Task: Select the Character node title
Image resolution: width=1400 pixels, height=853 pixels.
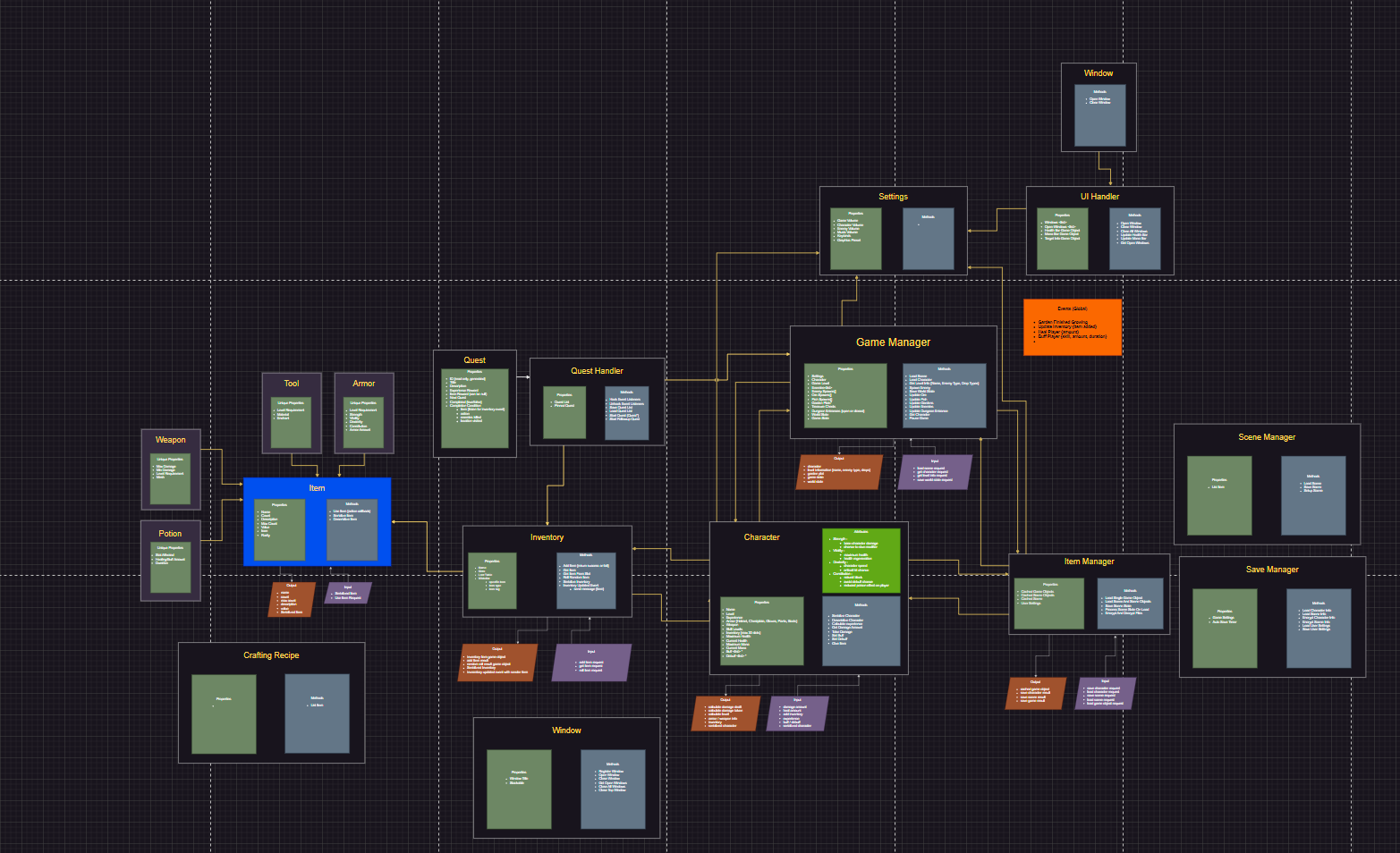Action: pyautogui.click(x=761, y=537)
